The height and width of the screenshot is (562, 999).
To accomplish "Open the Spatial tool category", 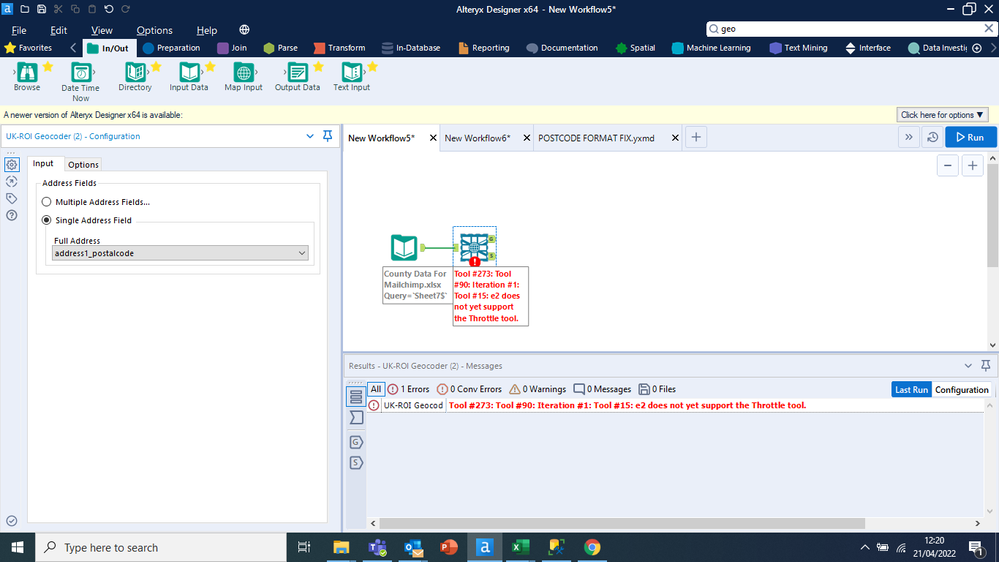I will [x=636, y=48].
